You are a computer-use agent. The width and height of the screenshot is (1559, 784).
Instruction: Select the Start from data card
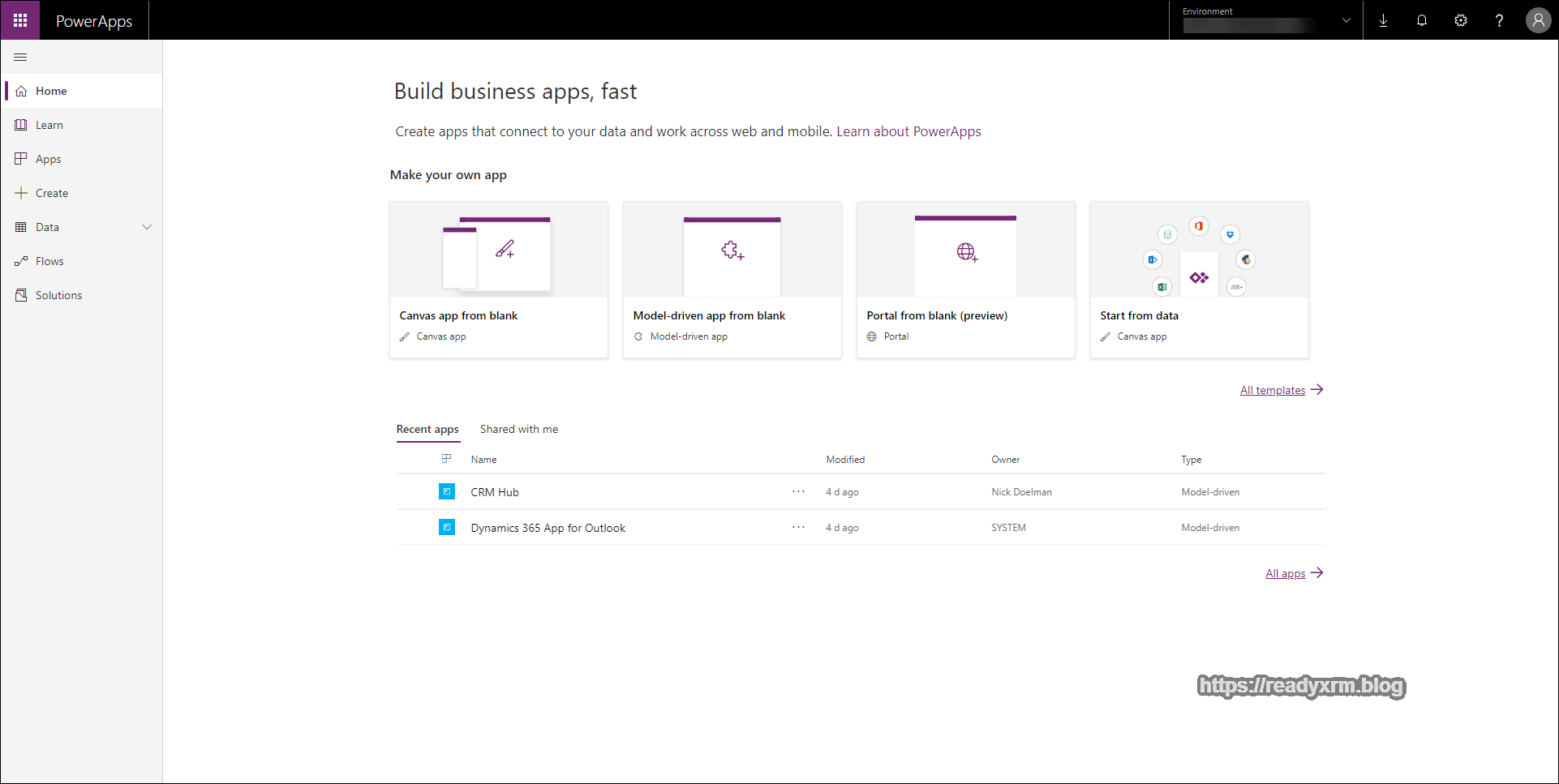[x=1199, y=279]
